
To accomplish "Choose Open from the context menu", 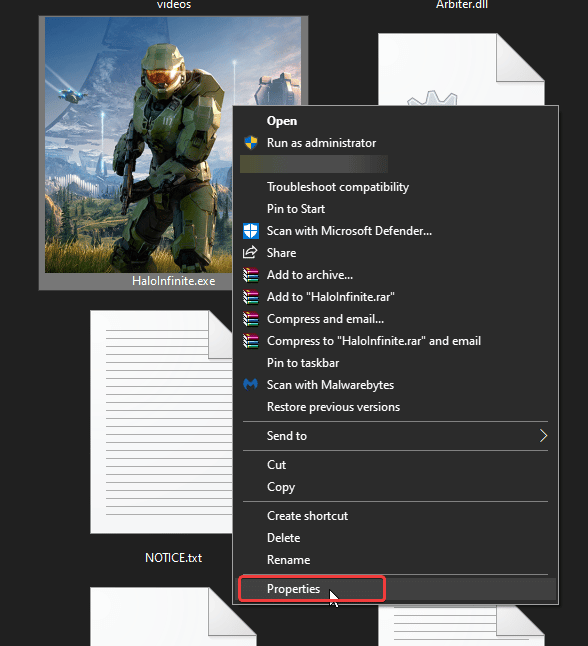I will (282, 121).
